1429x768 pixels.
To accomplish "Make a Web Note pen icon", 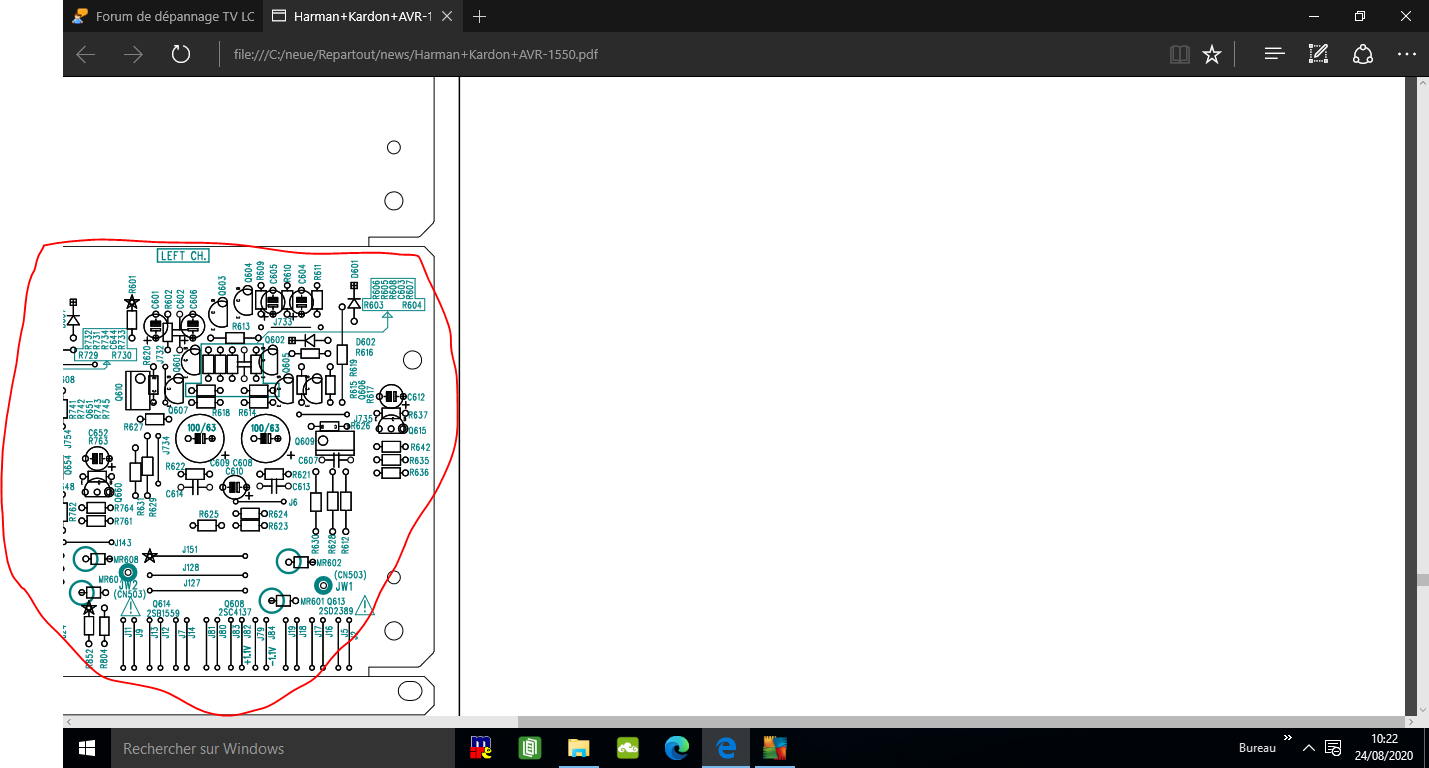I will (x=1318, y=54).
